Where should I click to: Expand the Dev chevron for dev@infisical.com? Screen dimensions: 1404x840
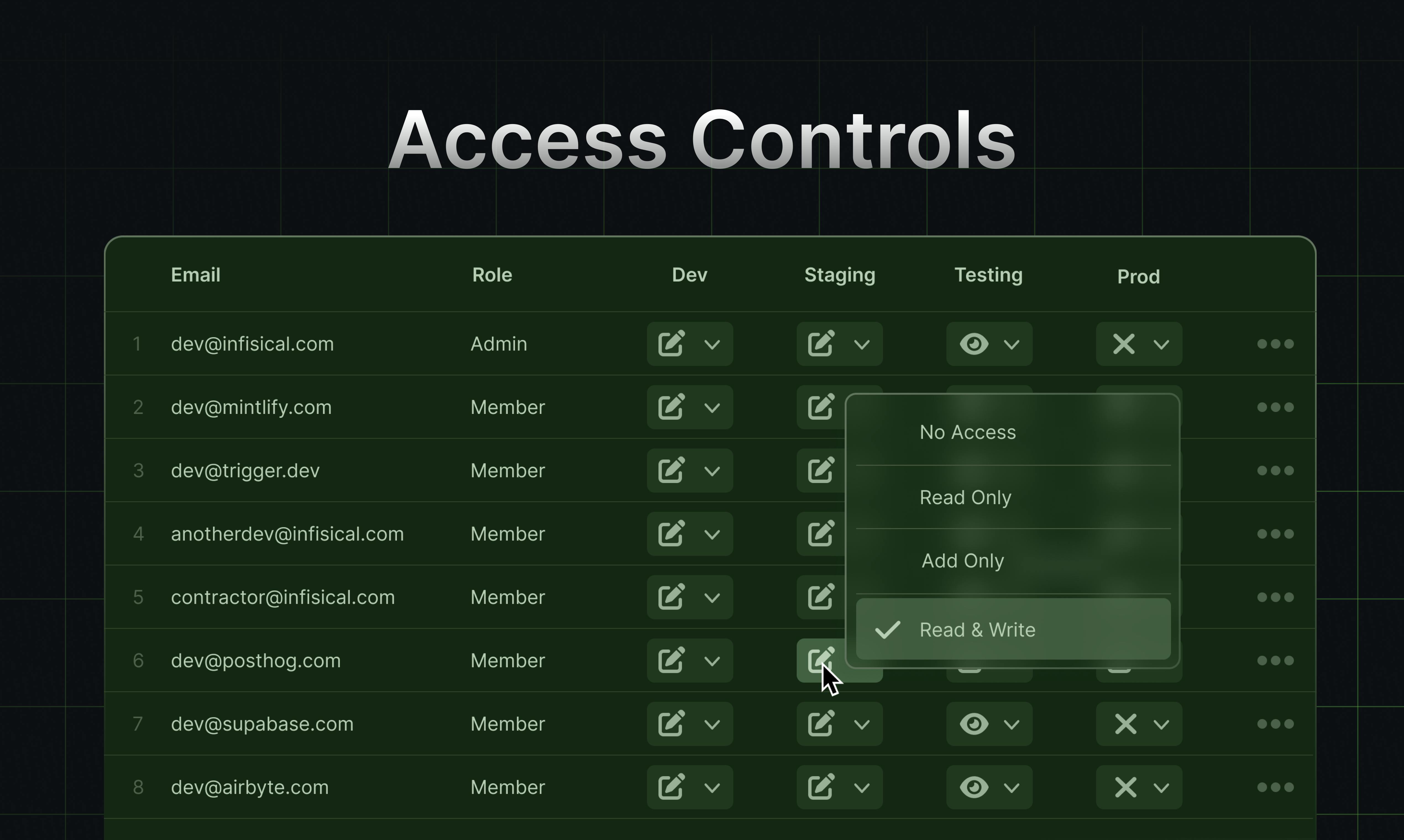pyautogui.click(x=712, y=345)
